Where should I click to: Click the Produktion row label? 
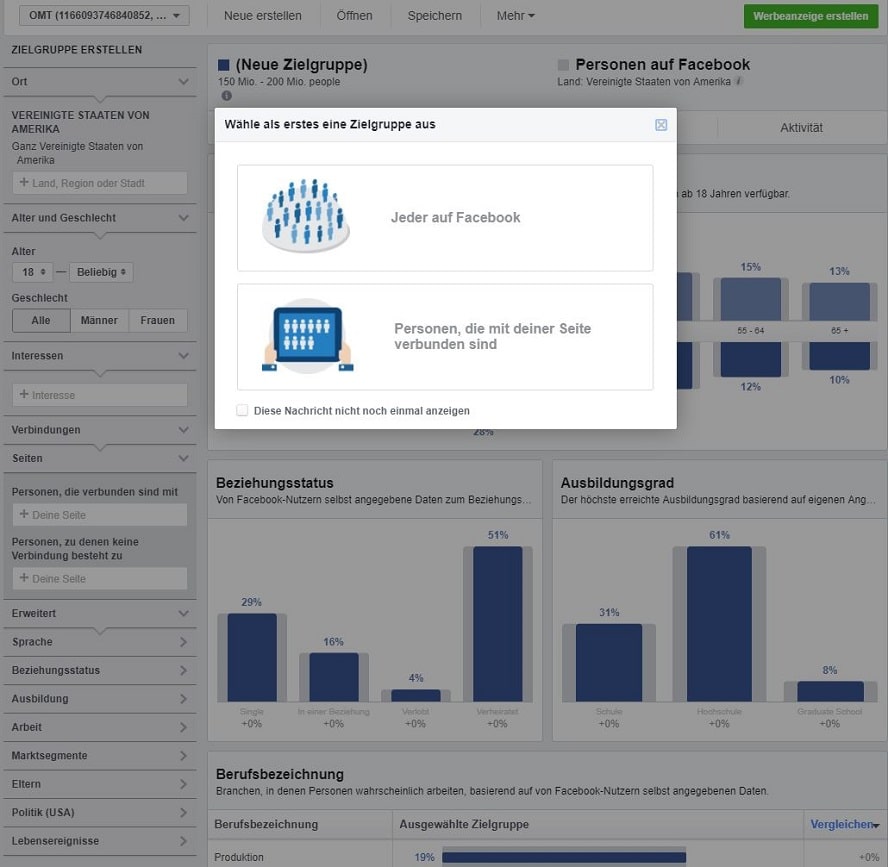[239, 857]
